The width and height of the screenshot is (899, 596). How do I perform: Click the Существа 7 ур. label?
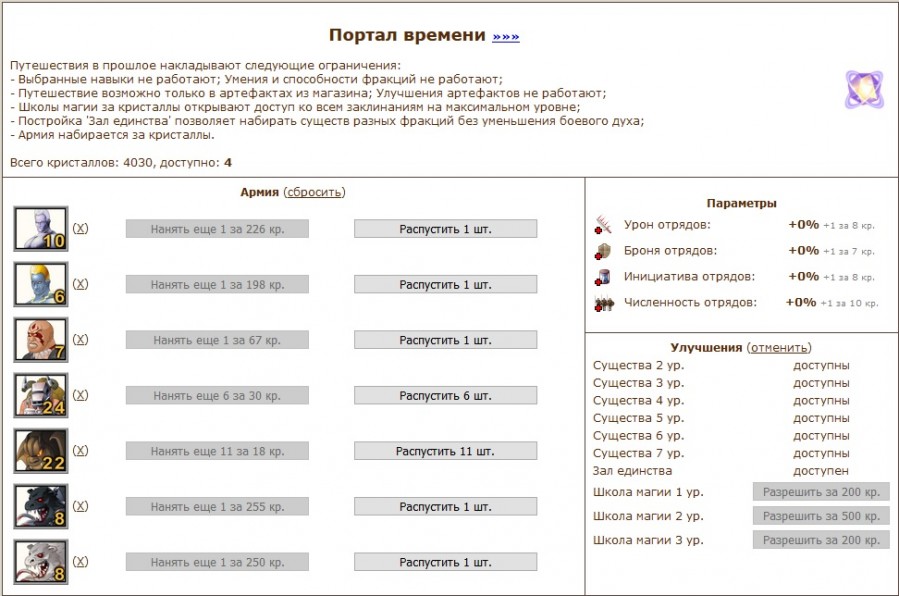[x=639, y=453]
